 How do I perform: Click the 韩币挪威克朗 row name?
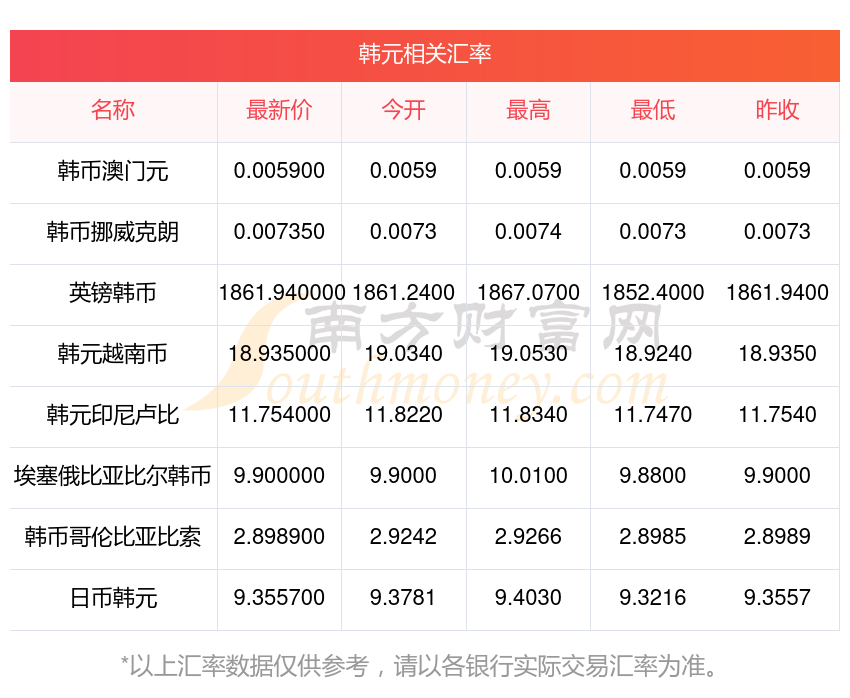(x=113, y=232)
